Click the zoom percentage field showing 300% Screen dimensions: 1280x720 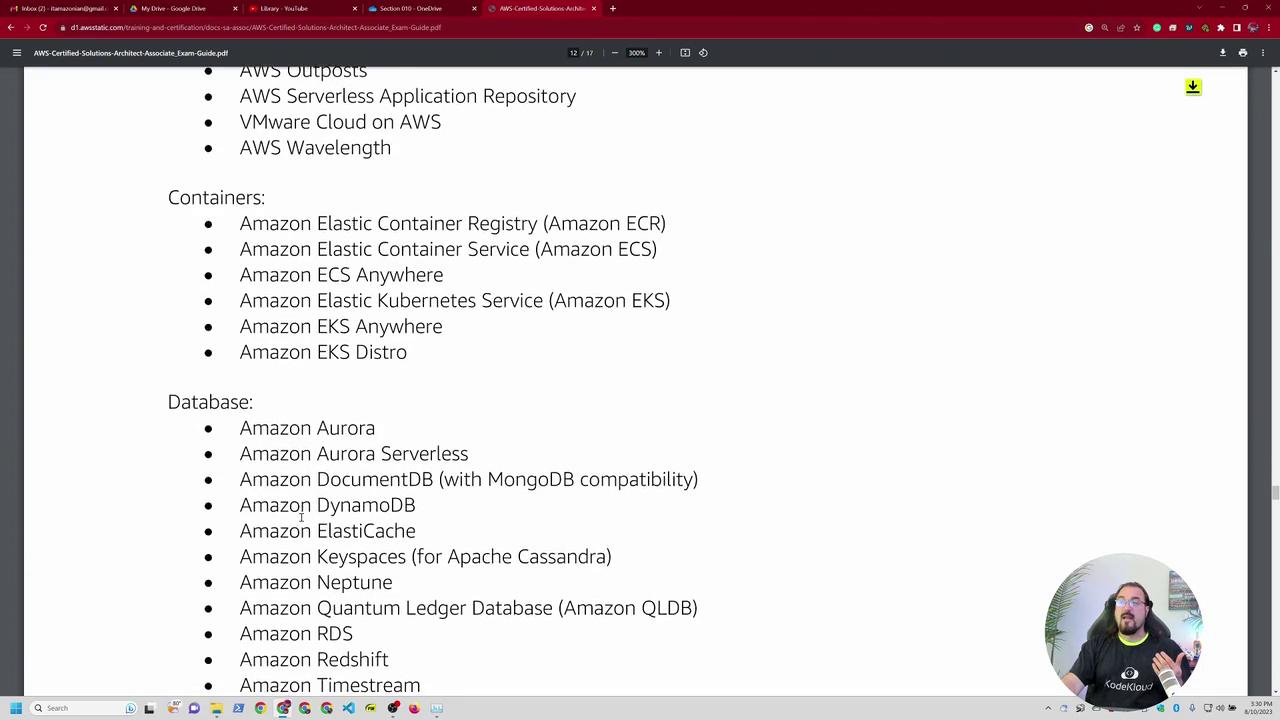(636, 53)
